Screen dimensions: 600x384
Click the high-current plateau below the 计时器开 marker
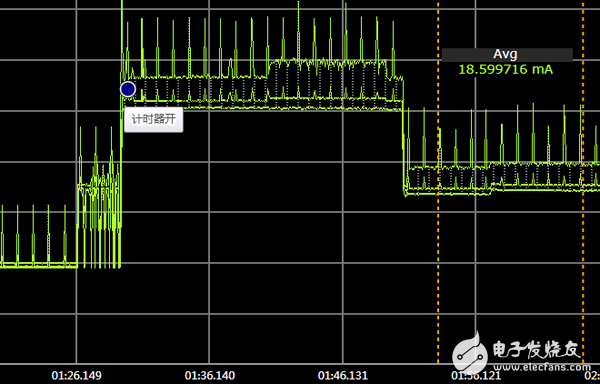(x=264, y=92)
